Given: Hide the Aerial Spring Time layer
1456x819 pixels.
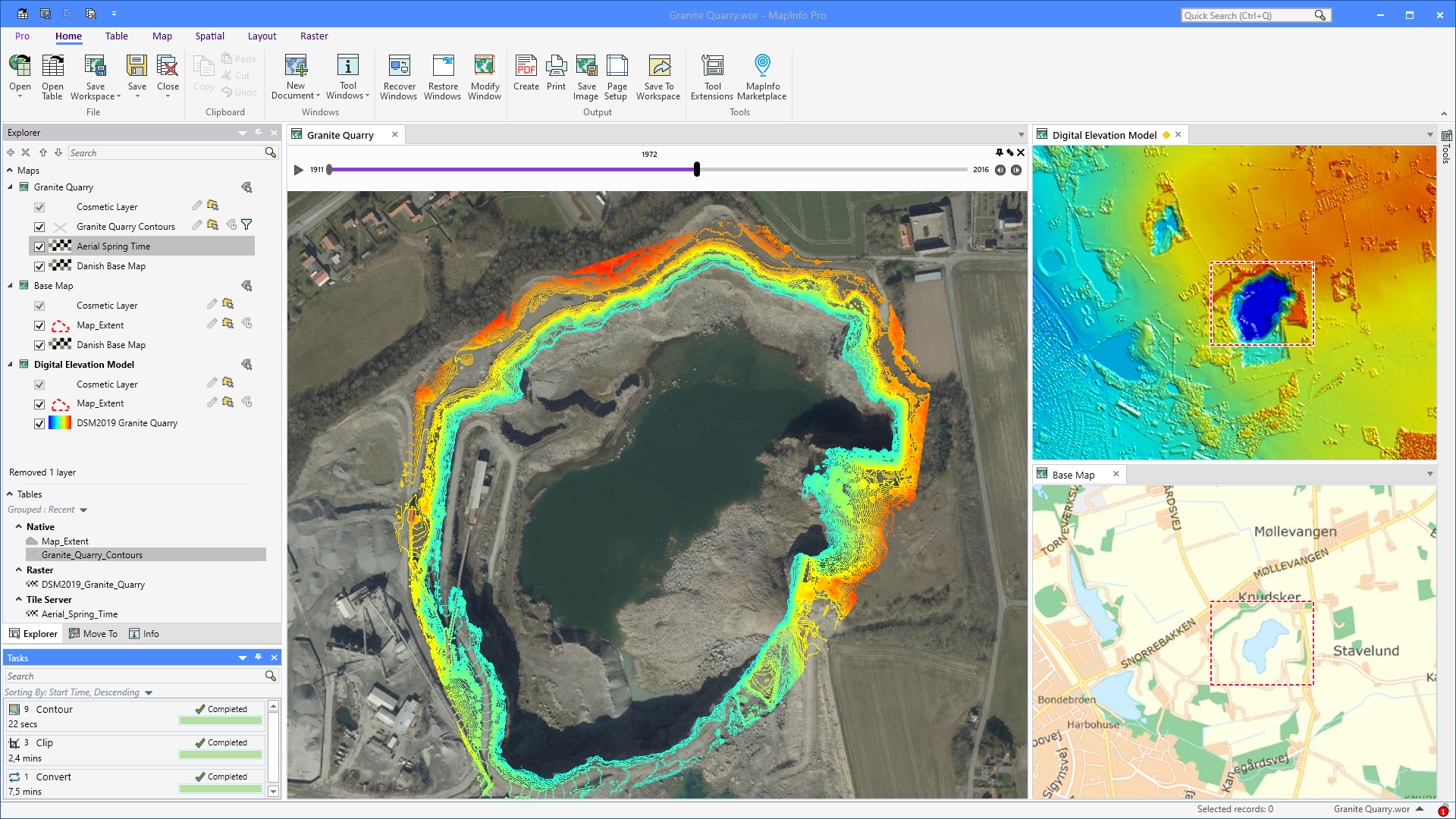Looking at the screenshot, I should [39, 246].
